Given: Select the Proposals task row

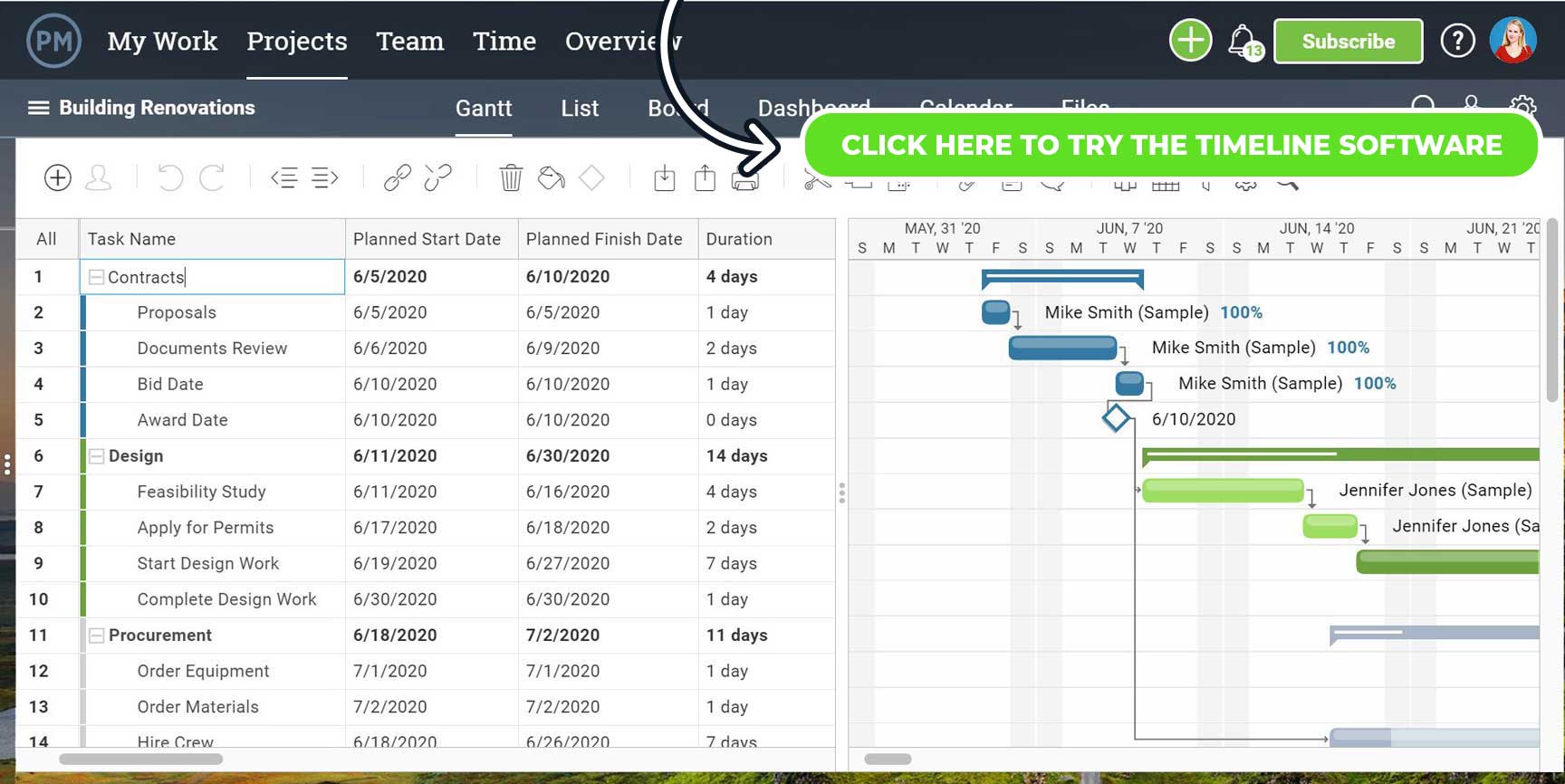Looking at the screenshot, I should 426,312.
